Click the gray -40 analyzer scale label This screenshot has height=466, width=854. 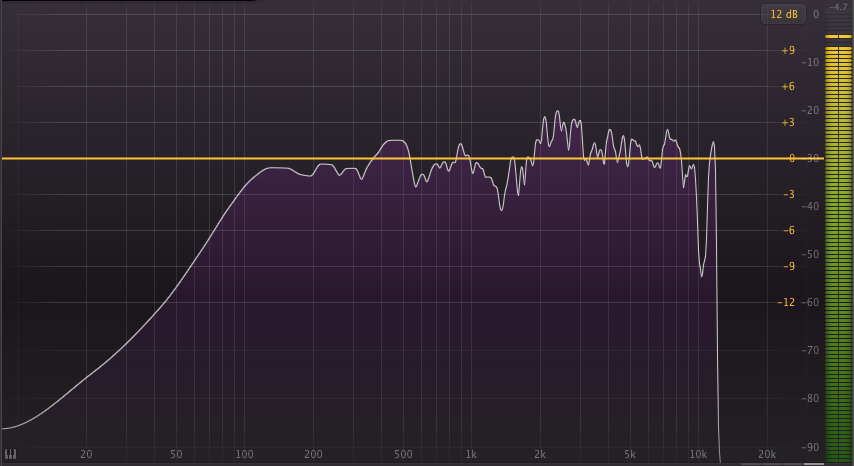(810, 206)
